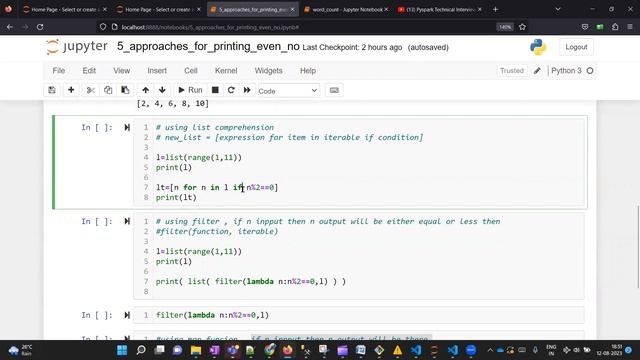640x360 pixels.
Task: Open the File menu
Action: [59, 71]
